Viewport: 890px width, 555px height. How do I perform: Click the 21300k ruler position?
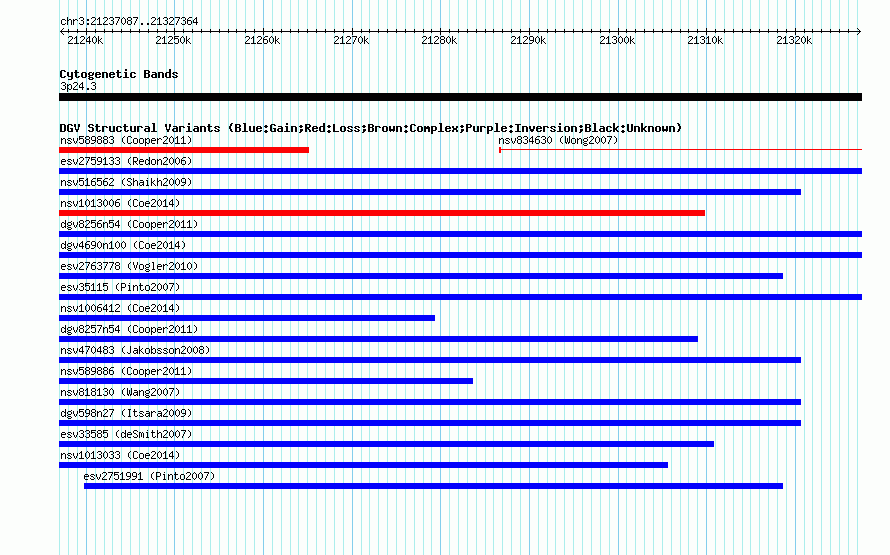click(617, 40)
